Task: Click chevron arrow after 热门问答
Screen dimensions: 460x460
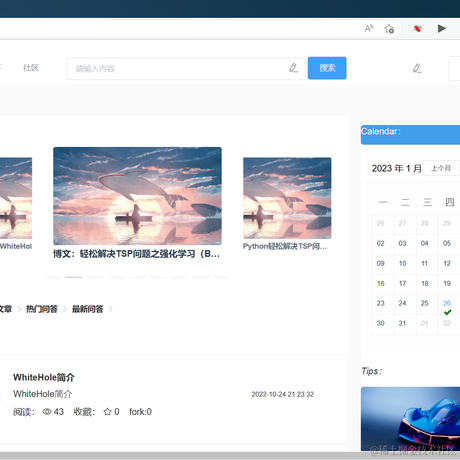Action: click(65, 309)
